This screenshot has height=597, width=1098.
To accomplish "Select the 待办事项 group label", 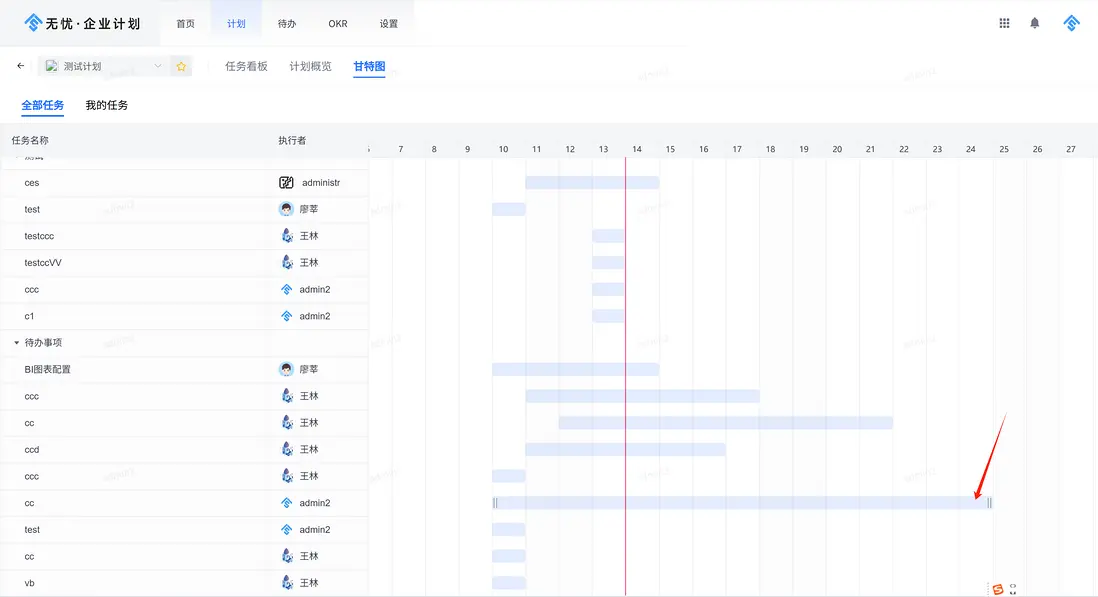I will [43, 343].
